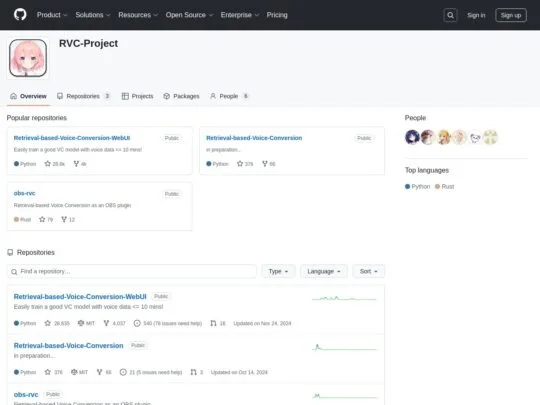Open blonde third member avatar in People
The width and height of the screenshot is (540, 405).
[x=444, y=137]
